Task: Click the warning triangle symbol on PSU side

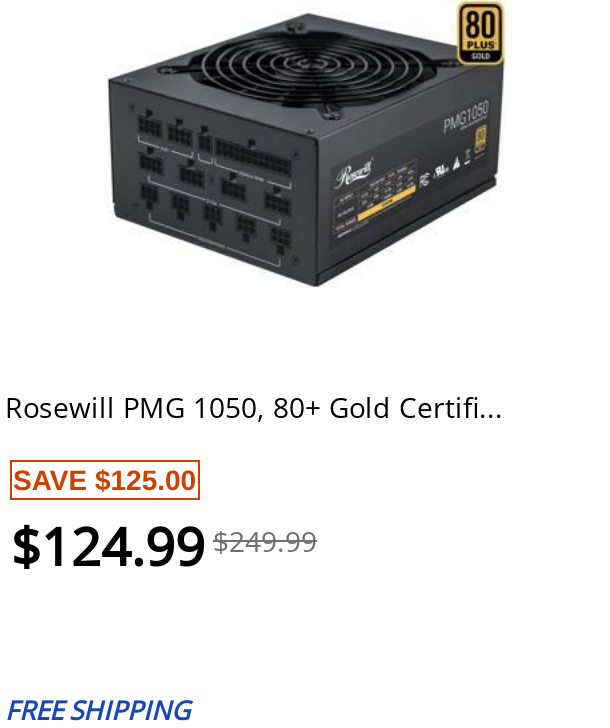Action: [x=456, y=163]
